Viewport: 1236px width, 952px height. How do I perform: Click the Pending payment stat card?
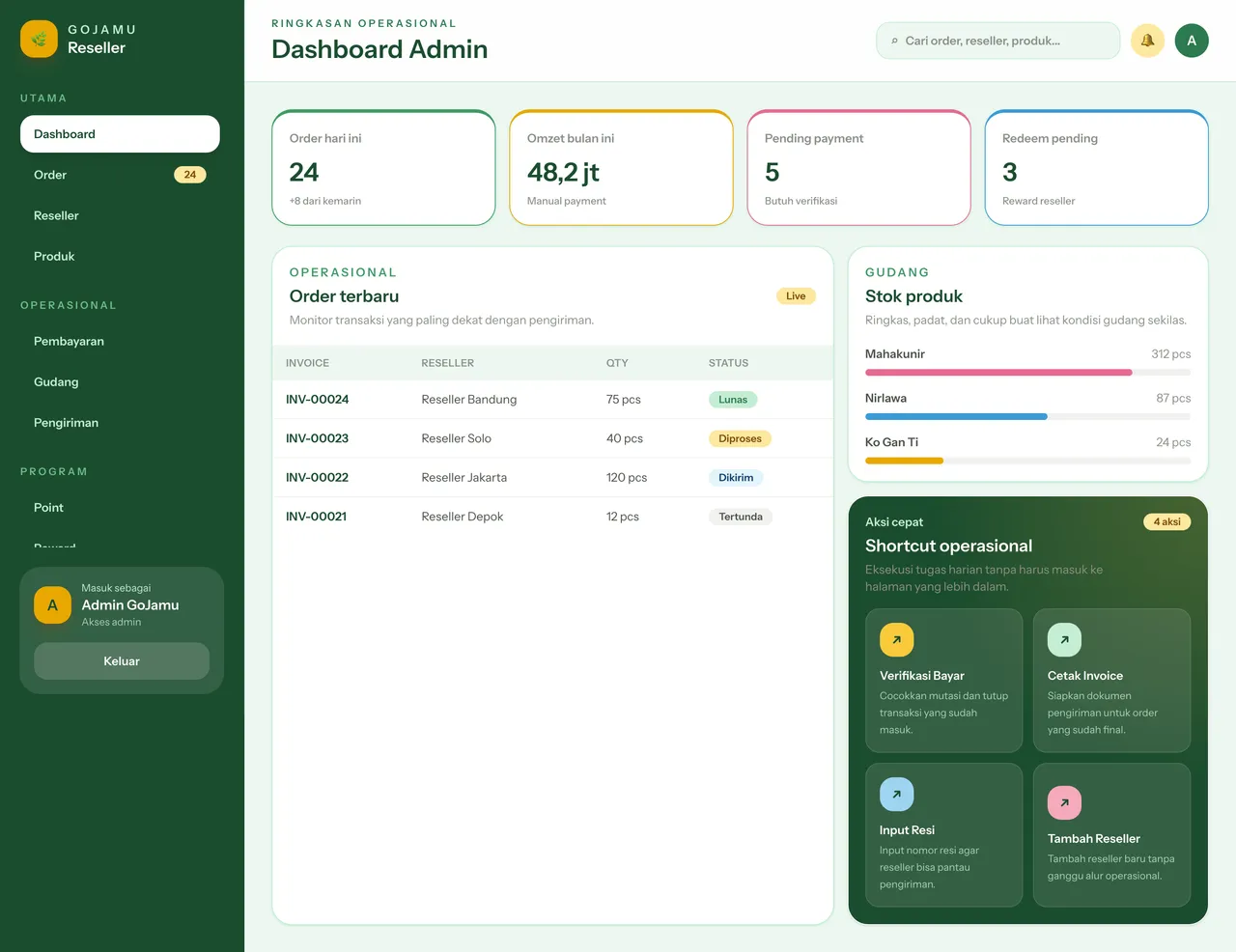coord(858,168)
